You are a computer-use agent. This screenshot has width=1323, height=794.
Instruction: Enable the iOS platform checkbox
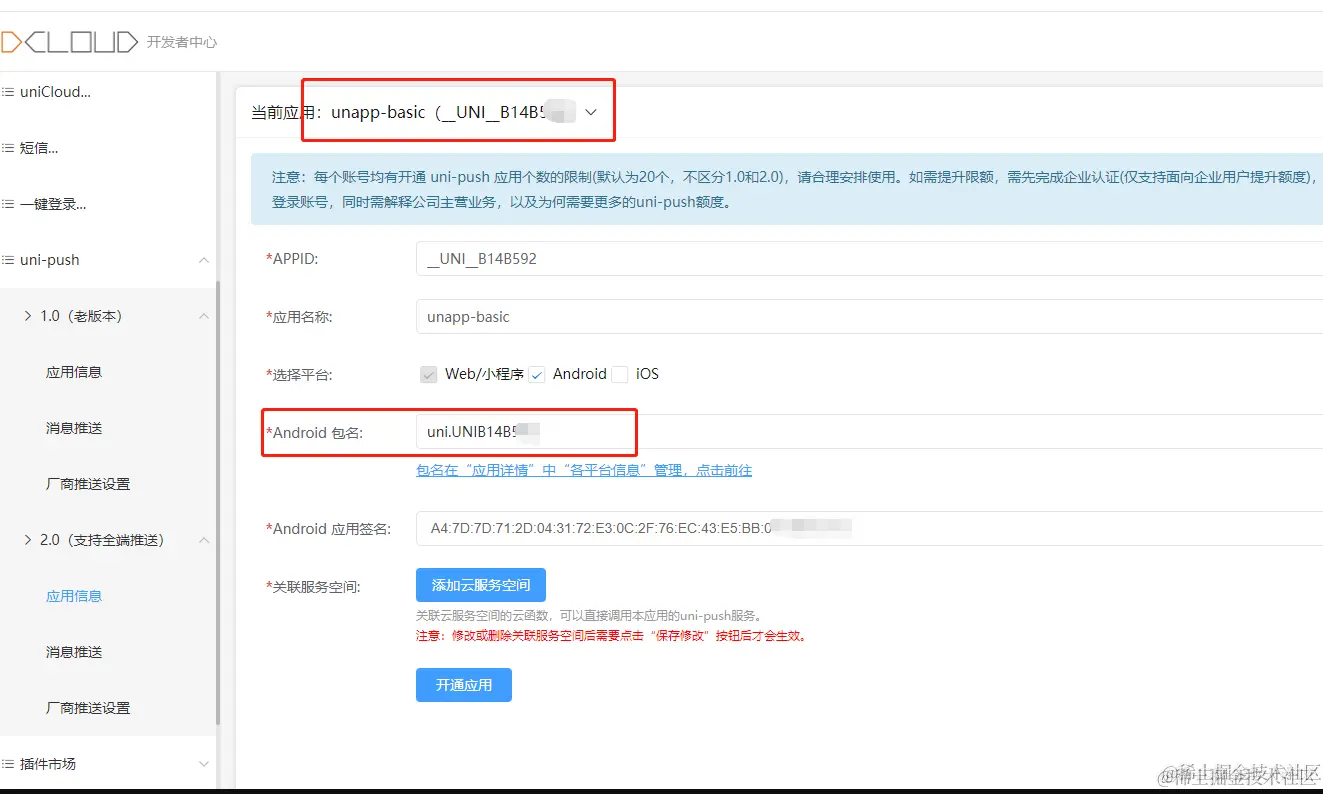(620, 375)
